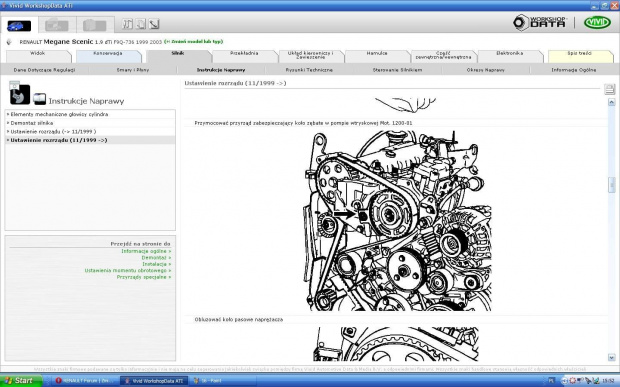Click the Zmień model lub typ link
Screen dimensions: 620x387
pos(193,41)
